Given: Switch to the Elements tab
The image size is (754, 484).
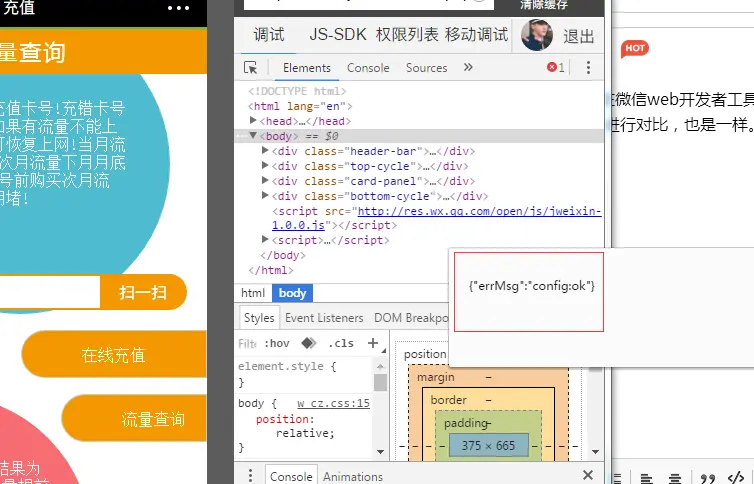Looking at the screenshot, I should coord(307,68).
